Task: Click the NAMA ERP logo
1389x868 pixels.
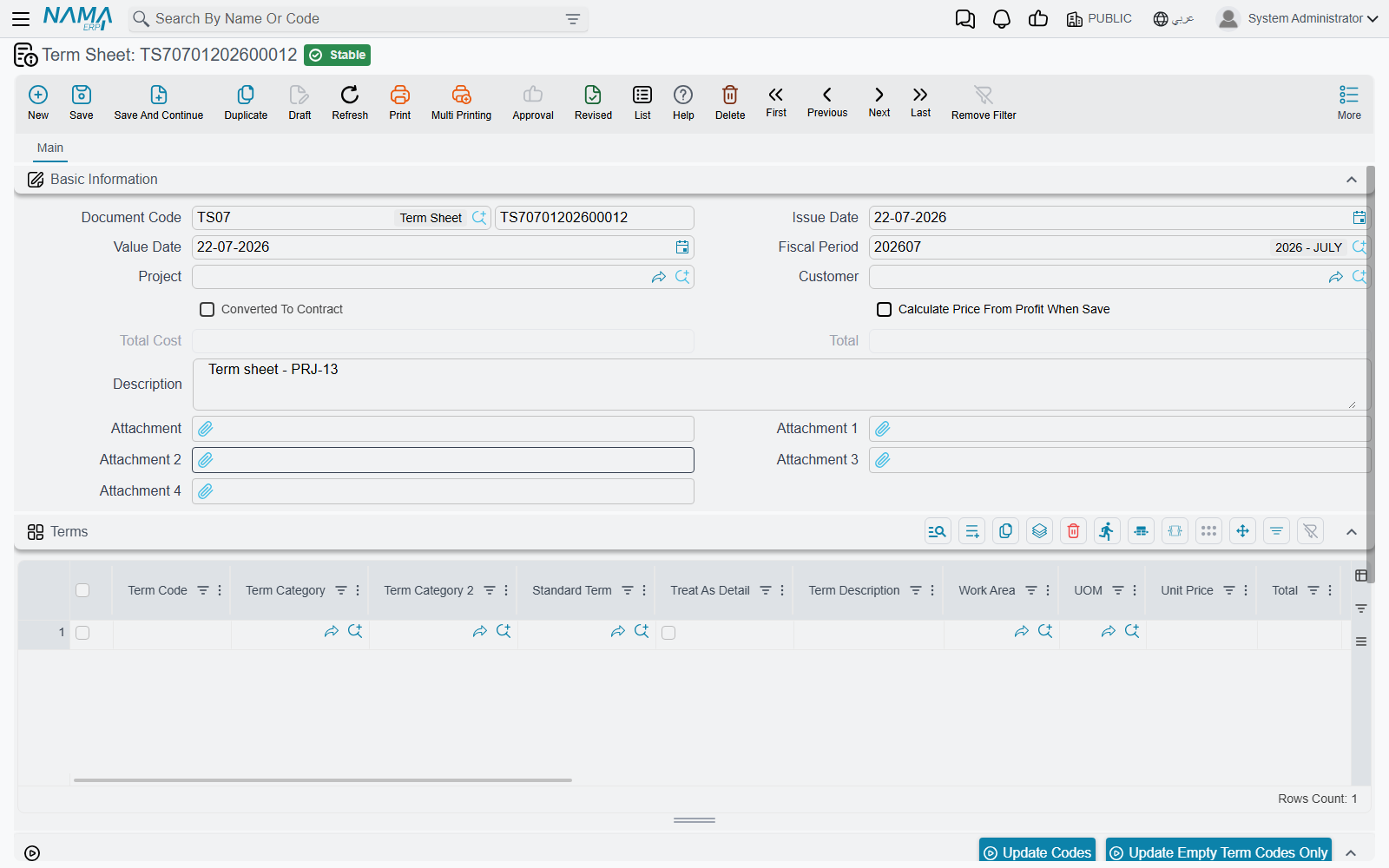Action: click(78, 18)
